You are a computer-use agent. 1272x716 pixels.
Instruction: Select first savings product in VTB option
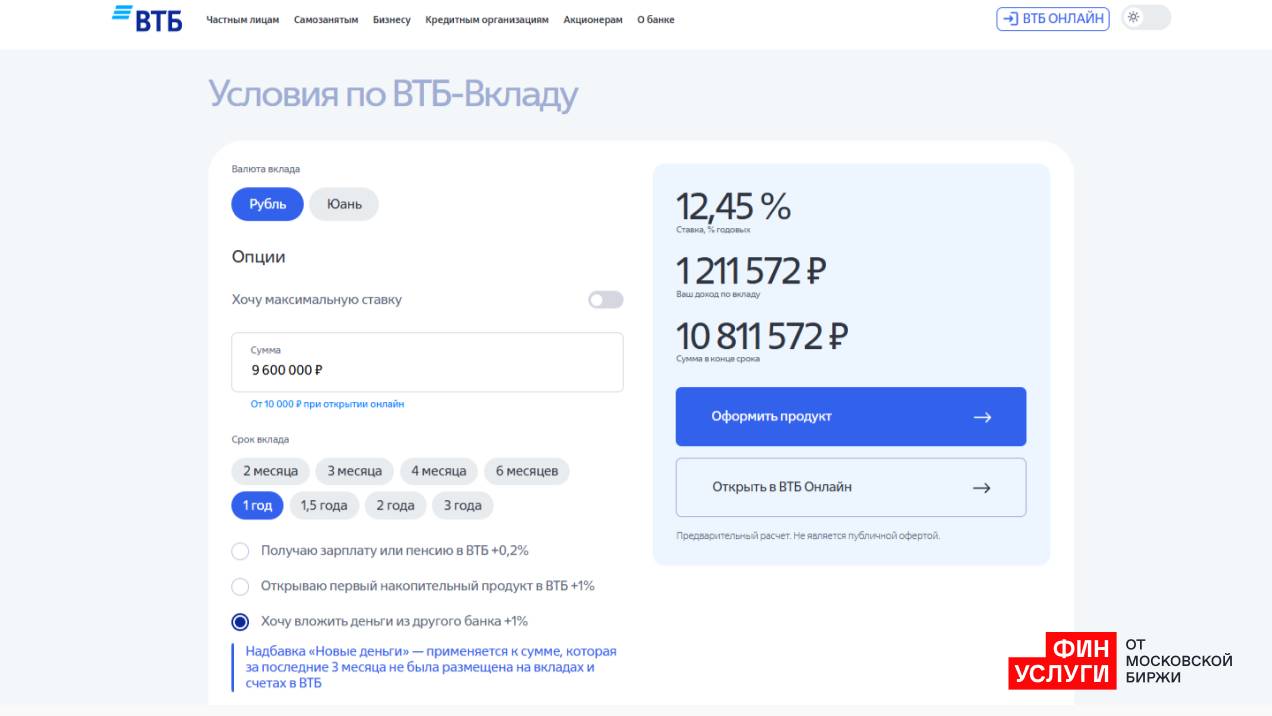click(240, 586)
